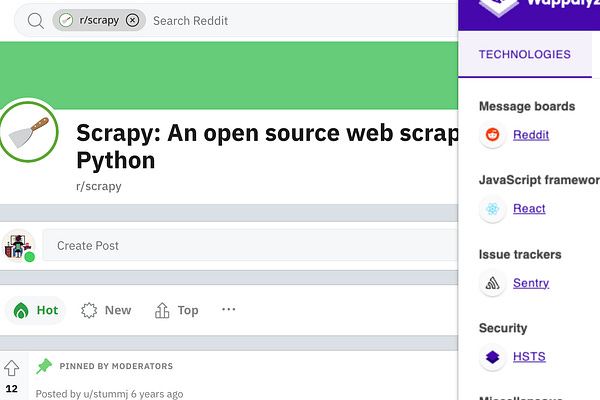The width and height of the screenshot is (600, 400).
Task: Open more sort options ellipsis
Action: (228, 309)
